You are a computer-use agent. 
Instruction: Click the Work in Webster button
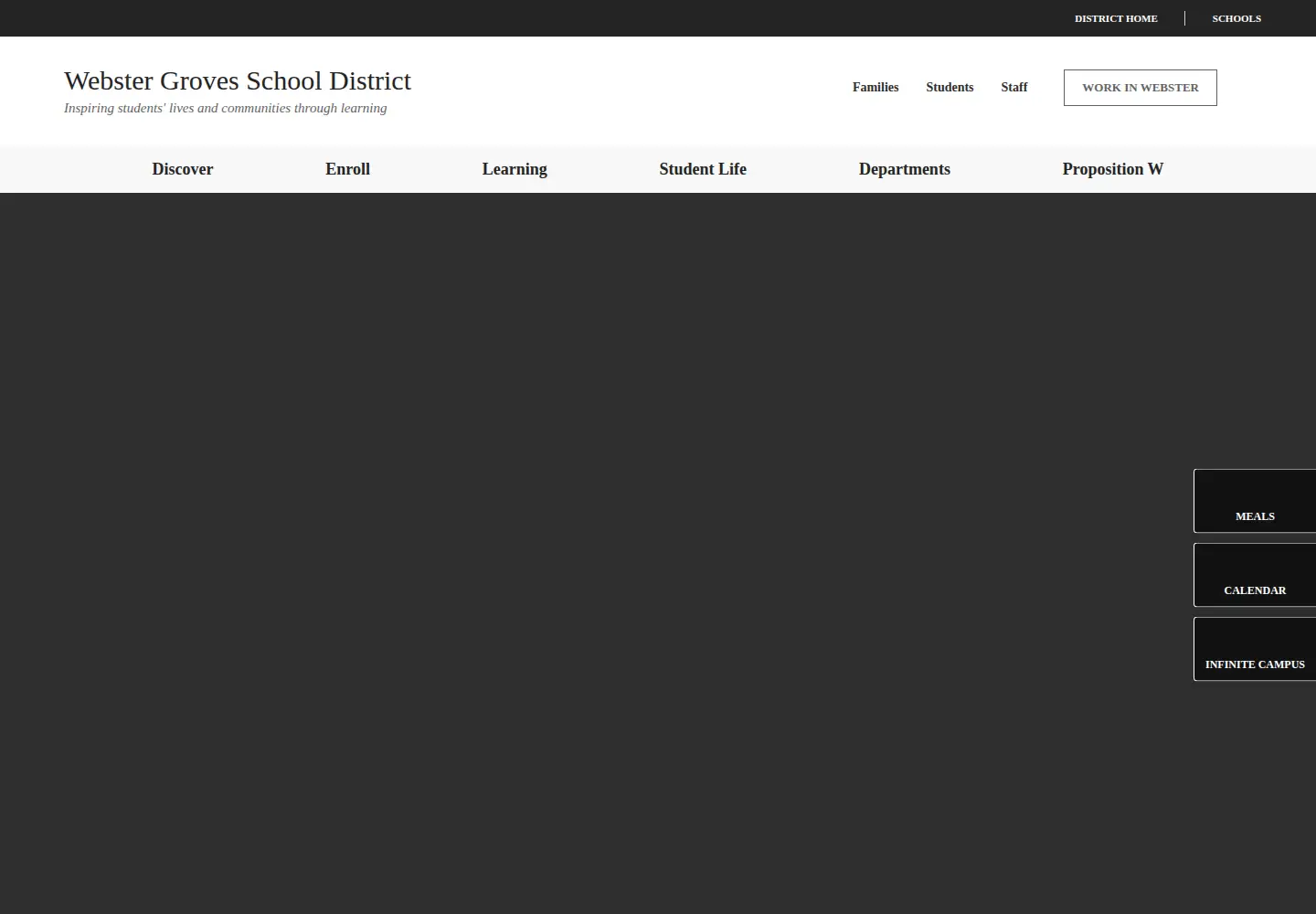pos(1141,88)
